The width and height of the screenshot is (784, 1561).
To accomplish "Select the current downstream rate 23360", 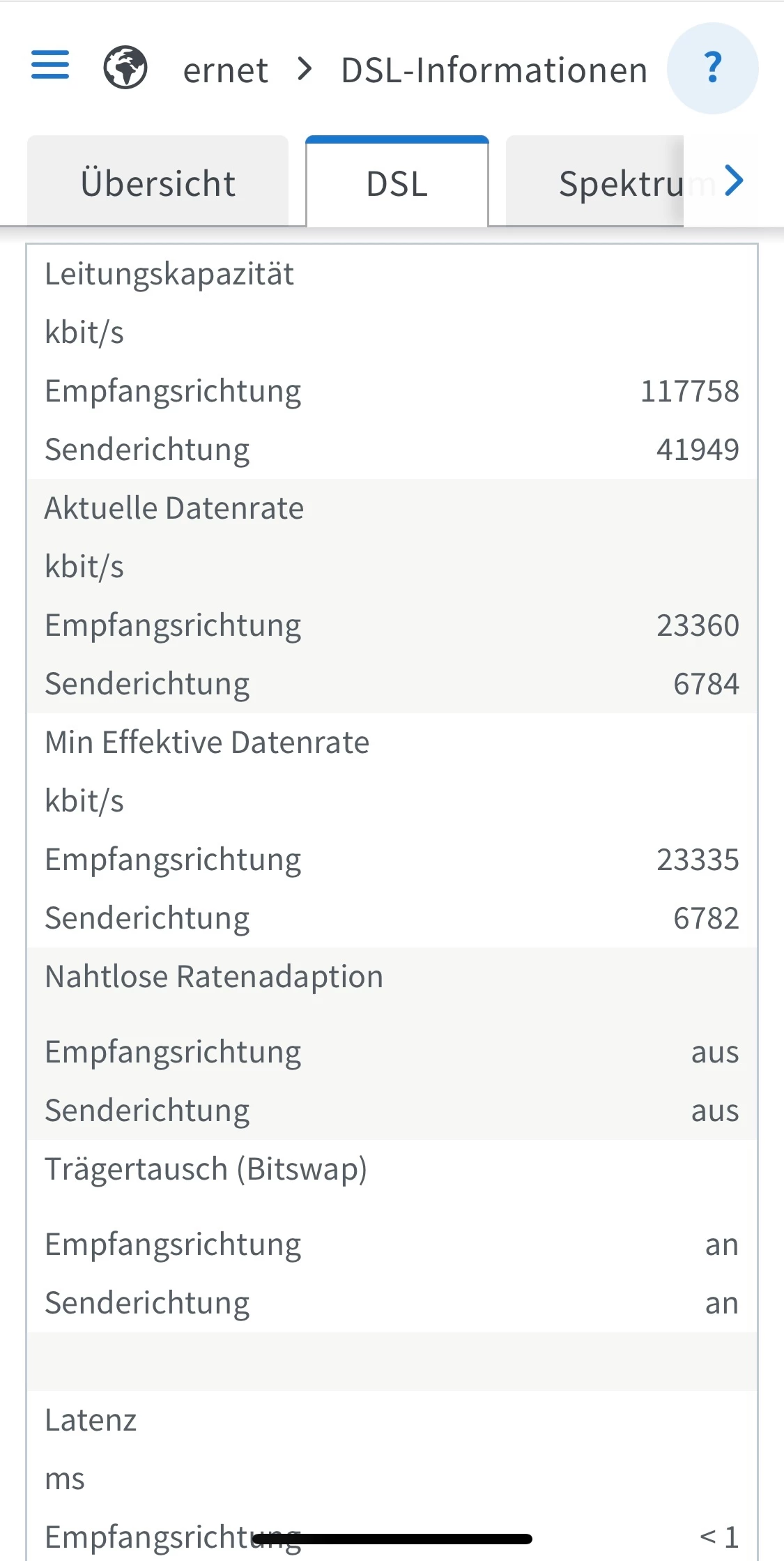I will (697, 625).
